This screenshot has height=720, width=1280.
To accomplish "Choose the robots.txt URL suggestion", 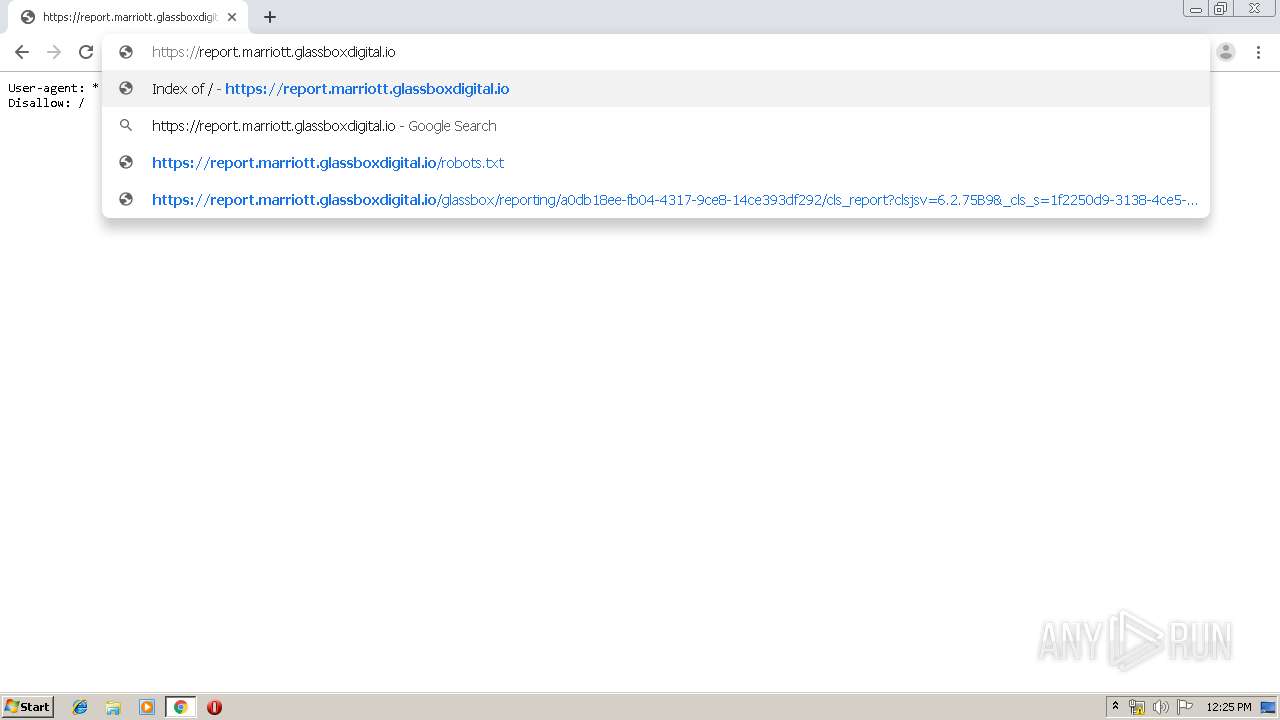I will click(x=656, y=163).
